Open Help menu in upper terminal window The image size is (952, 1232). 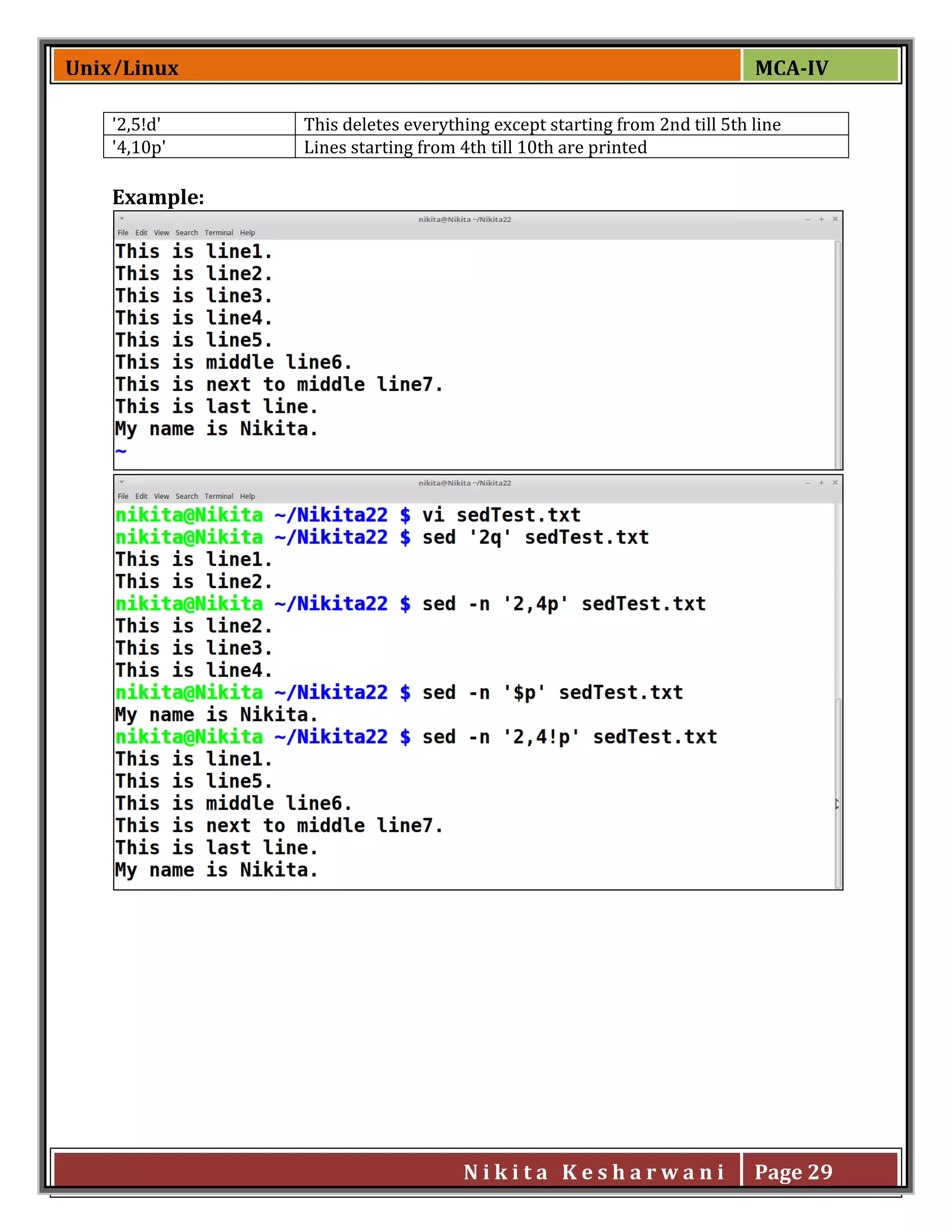247,232
